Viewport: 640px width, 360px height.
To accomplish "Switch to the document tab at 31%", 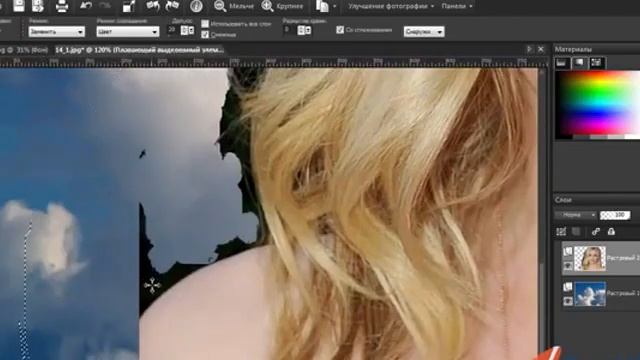I will [24, 50].
